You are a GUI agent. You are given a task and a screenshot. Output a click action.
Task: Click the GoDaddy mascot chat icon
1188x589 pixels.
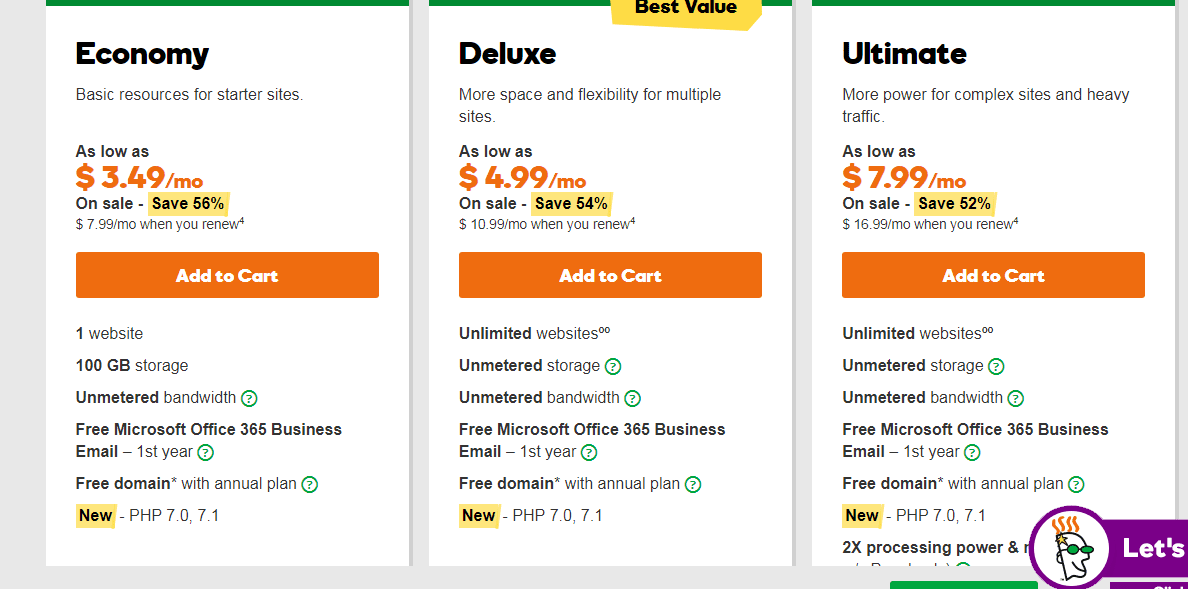pyautogui.click(x=1072, y=549)
